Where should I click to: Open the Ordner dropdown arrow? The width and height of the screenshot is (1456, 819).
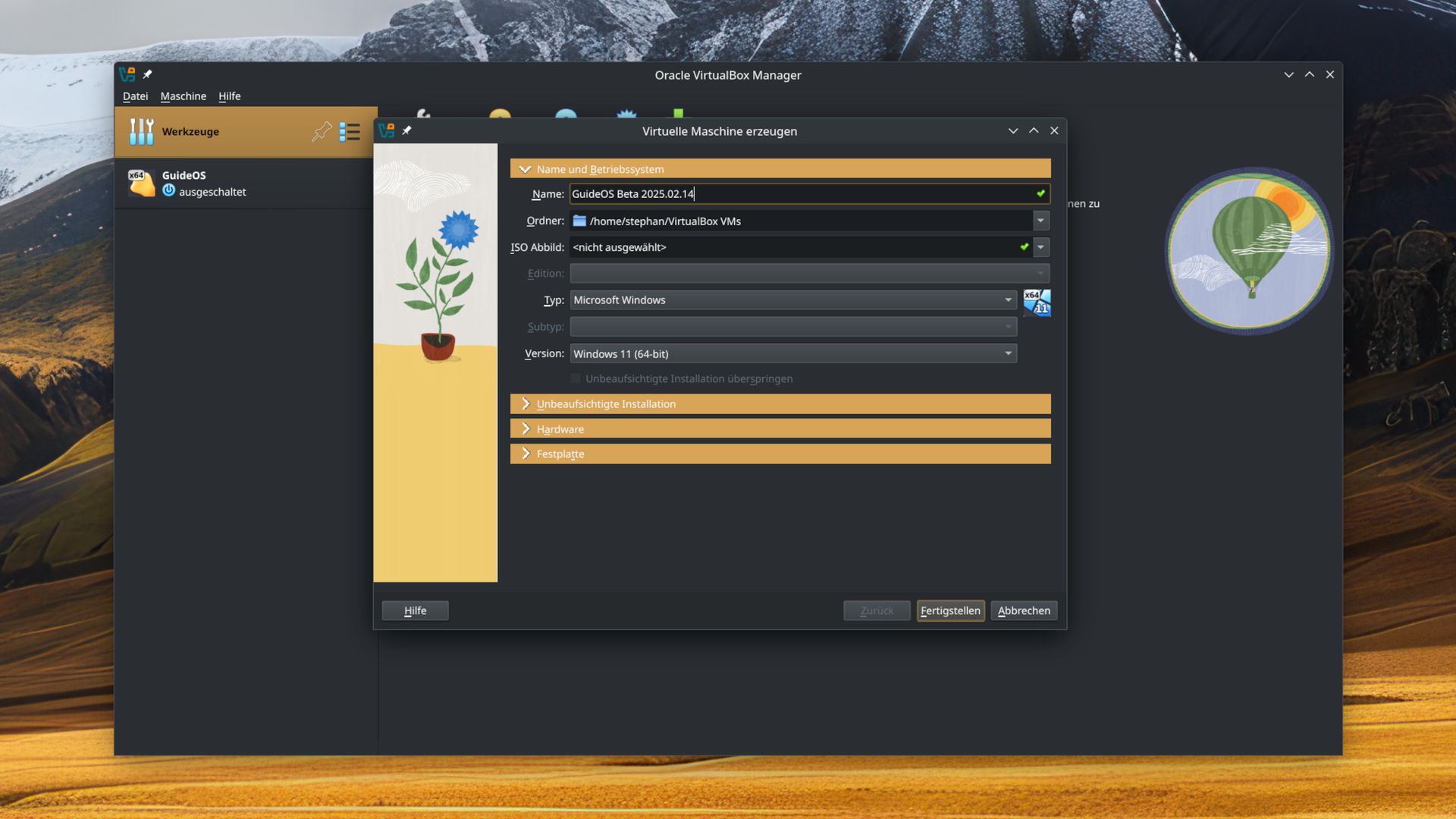[x=1040, y=221]
